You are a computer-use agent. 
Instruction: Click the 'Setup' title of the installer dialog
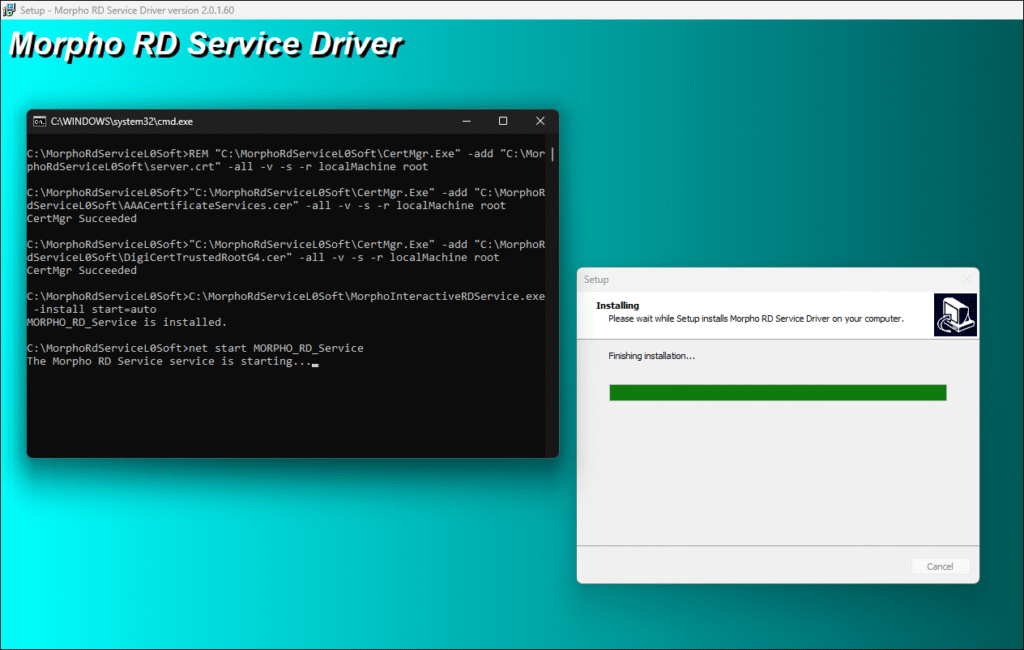click(596, 280)
